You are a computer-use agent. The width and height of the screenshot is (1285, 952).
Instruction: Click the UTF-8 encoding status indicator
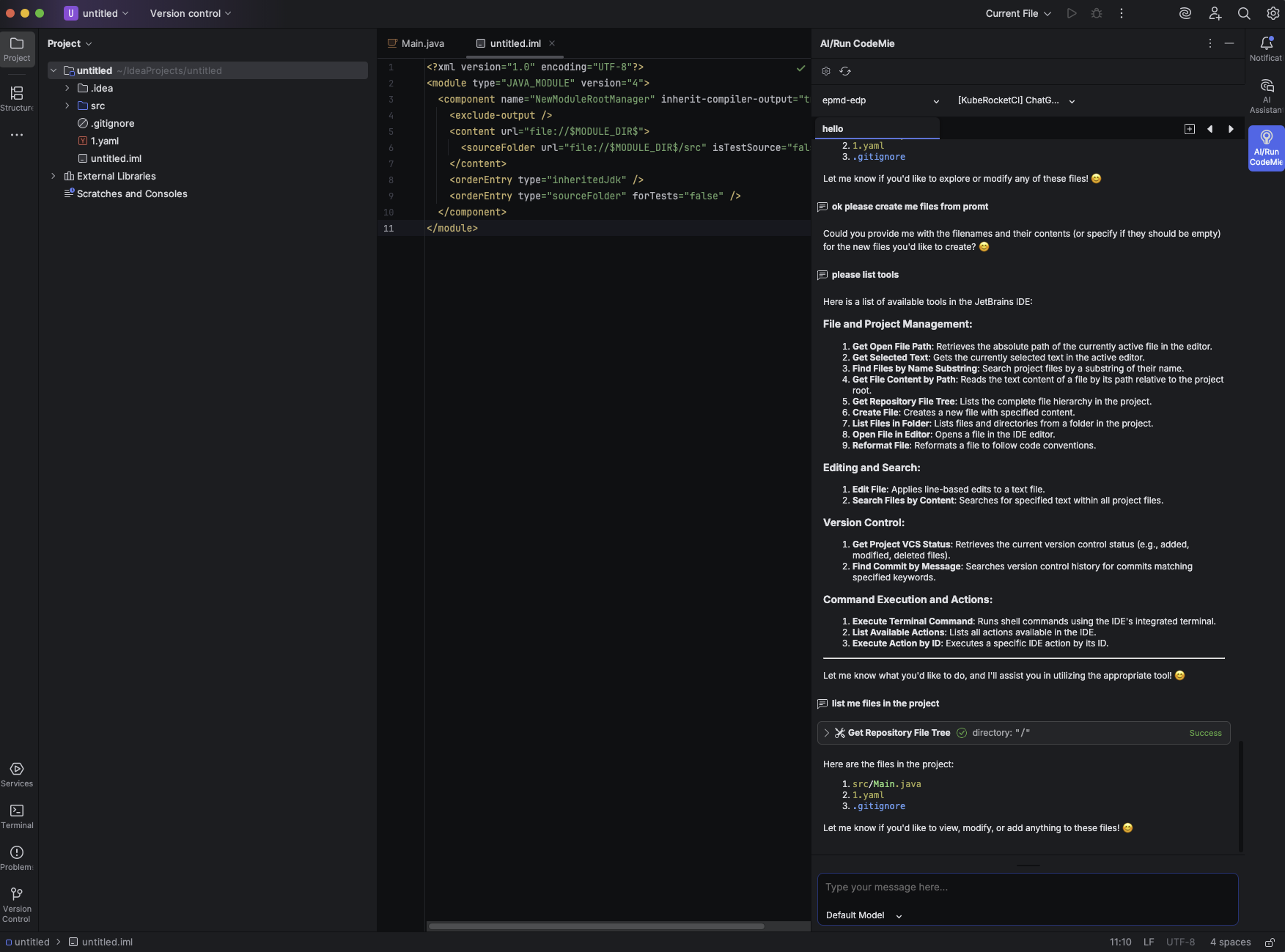click(1180, 942)
